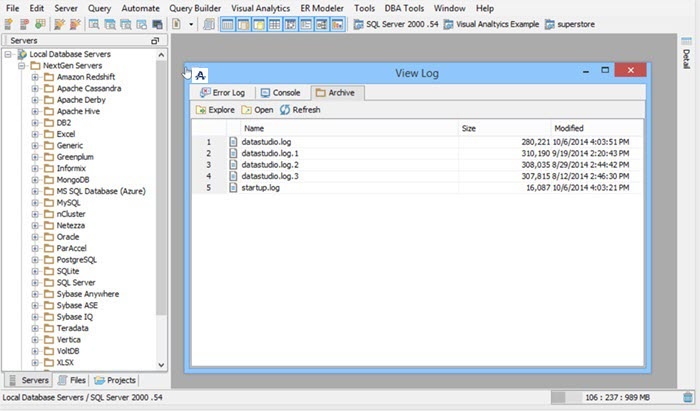The height and width of the screenshot is (411, 700).
Task: Select the Sybase IQ tree item
Action: [75, 317]
